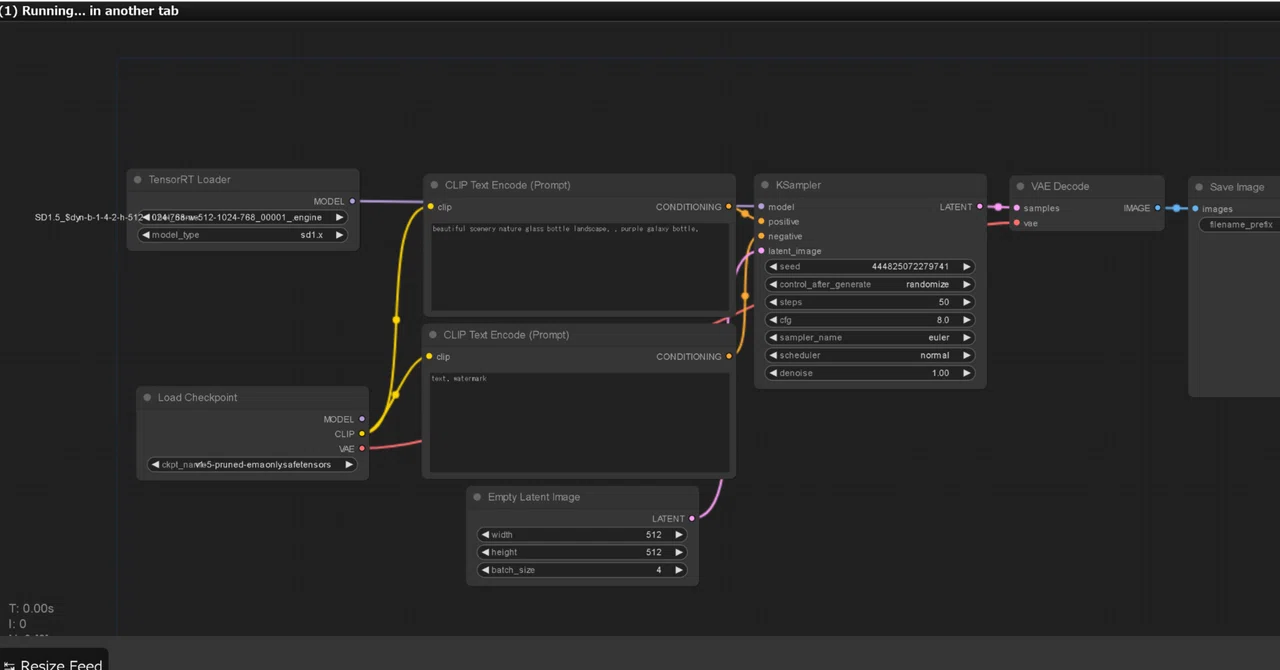
Task: Increase the steps value with right arrow
Action: point(966,302)
